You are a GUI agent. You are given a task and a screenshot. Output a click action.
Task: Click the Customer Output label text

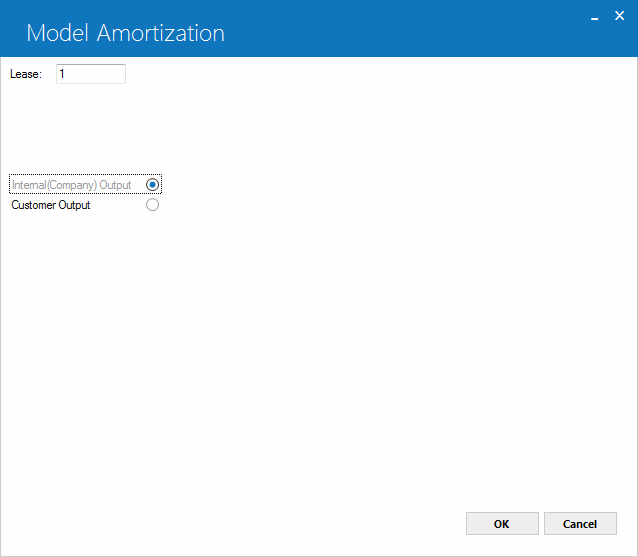pos(51,205)
